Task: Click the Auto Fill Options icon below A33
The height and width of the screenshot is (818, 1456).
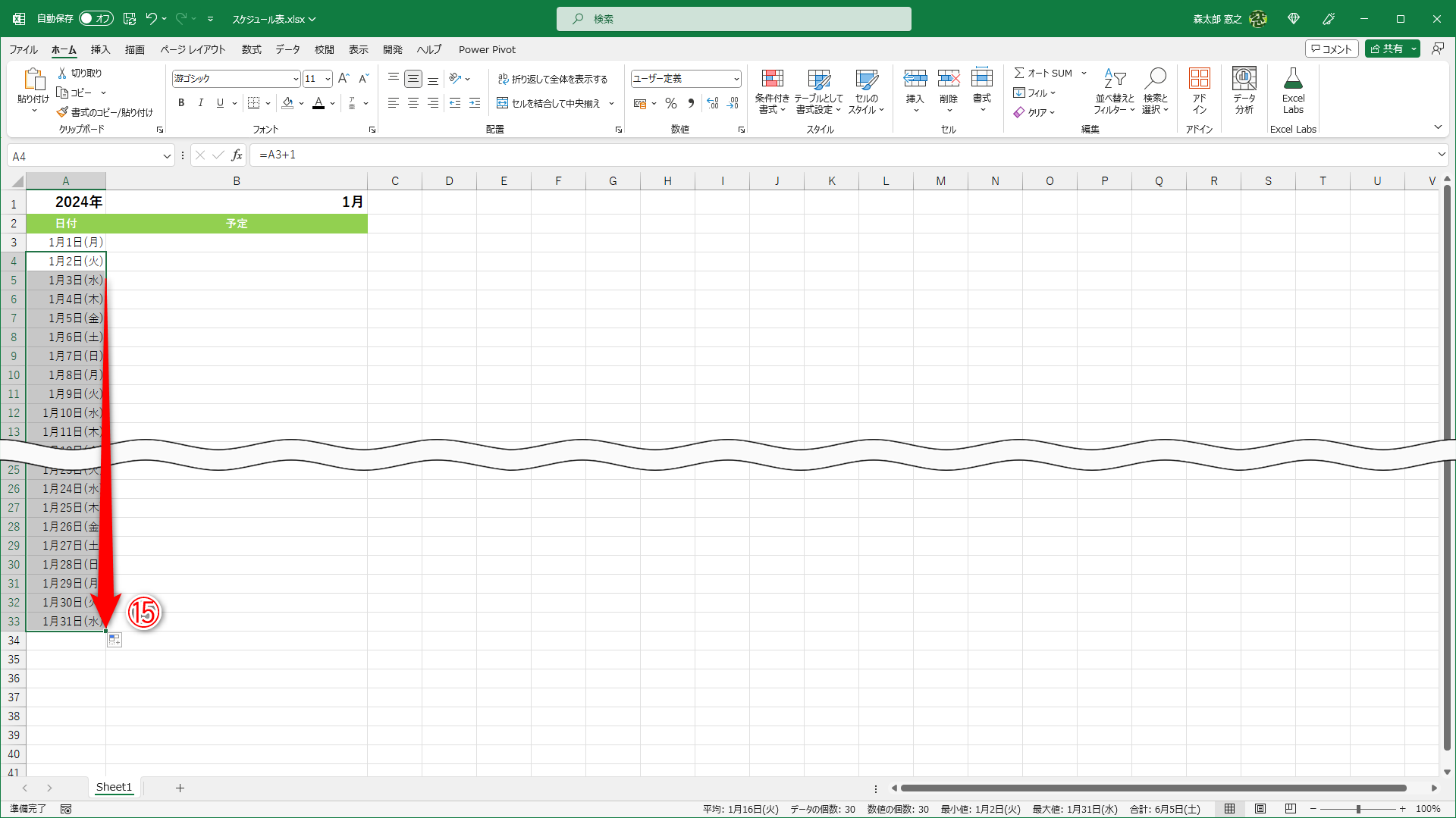Action: 114,641
